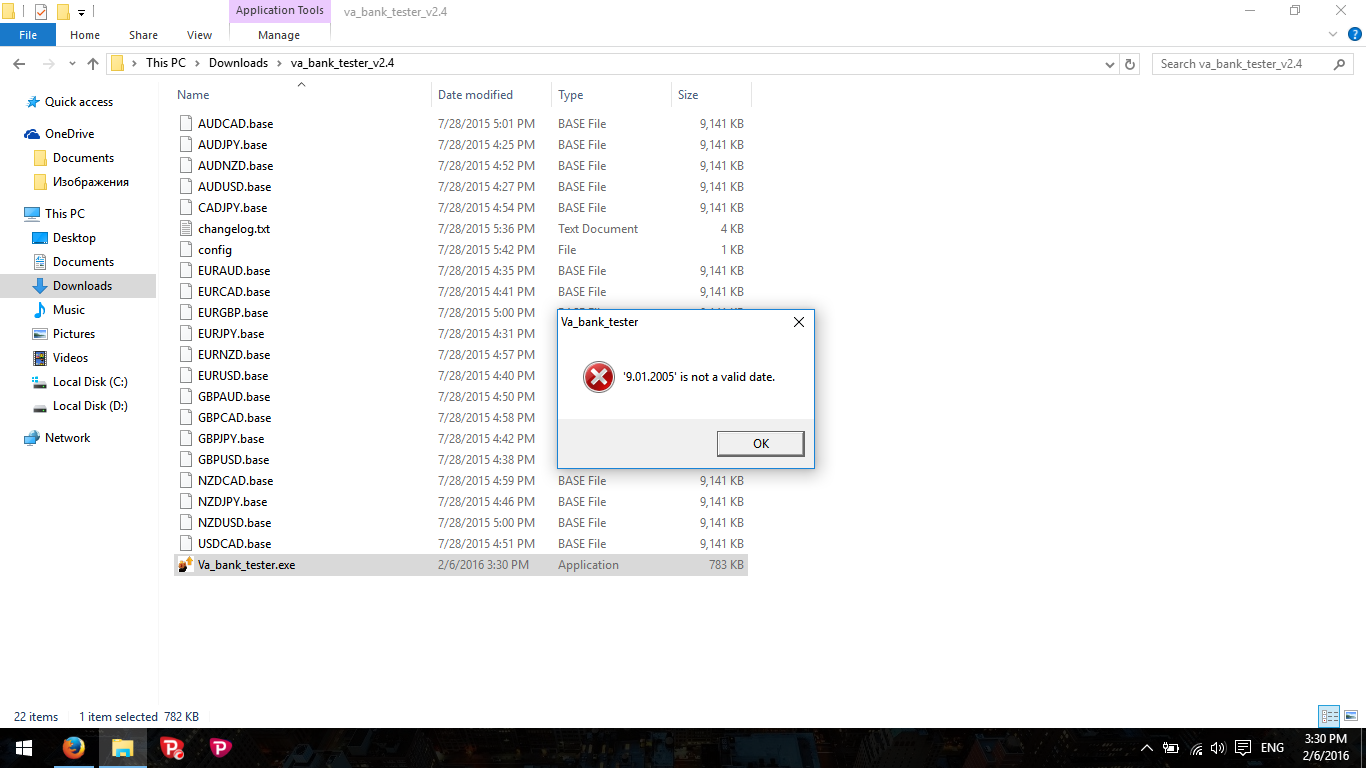The image size is (1366, 768).
Task: Sort by Date modified column header
Action: [475, 95]
